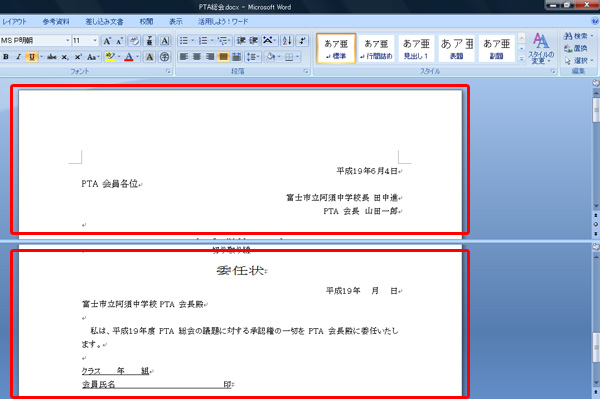The image size is (600, 399).
Task: Click the Grow Font icon
Action: point(107,41)
